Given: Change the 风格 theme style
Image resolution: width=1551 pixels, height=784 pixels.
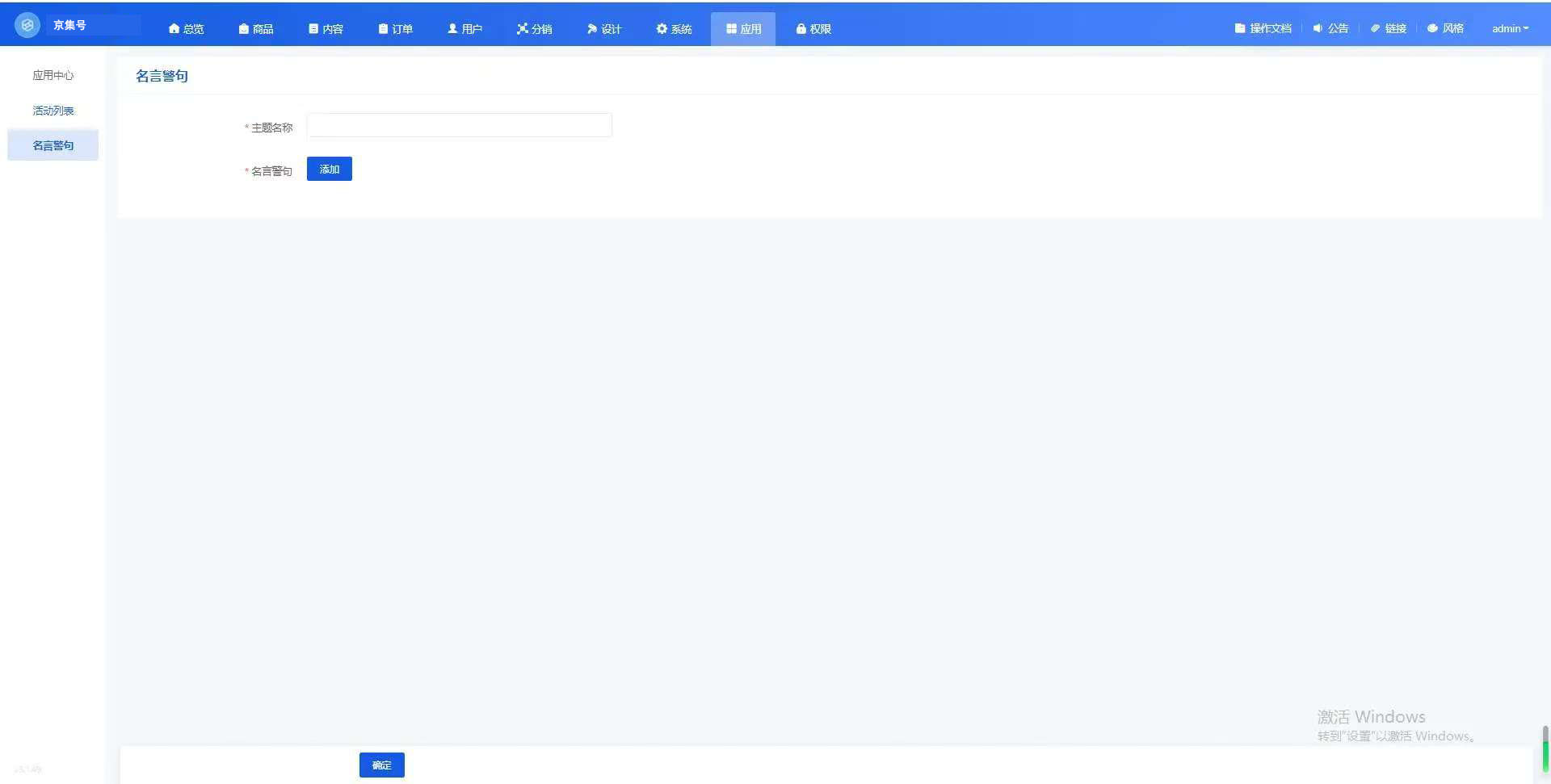Looking at the screenshot, I should pyautogui.click(x=1445, y=28).
